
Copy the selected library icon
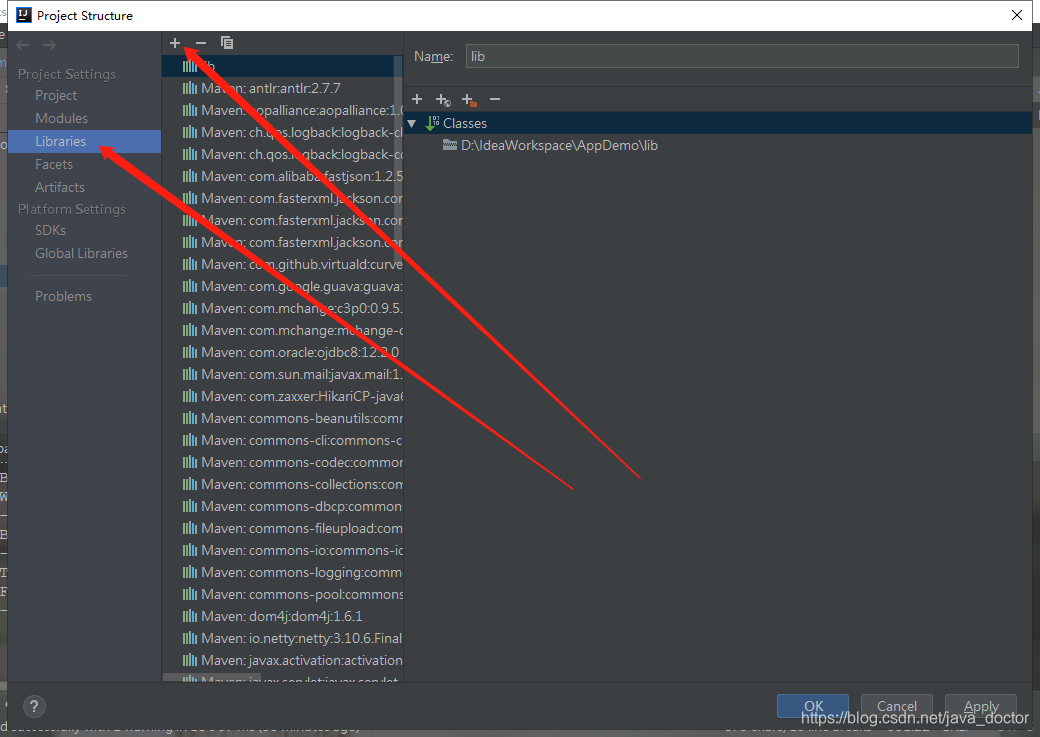coord(227,43)
